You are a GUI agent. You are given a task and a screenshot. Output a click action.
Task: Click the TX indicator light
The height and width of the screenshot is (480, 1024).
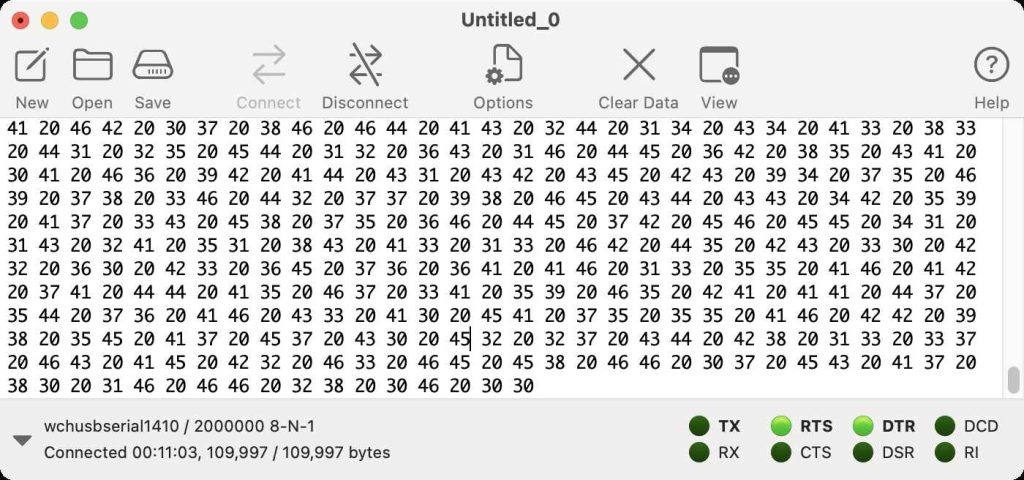coord(699,427)
